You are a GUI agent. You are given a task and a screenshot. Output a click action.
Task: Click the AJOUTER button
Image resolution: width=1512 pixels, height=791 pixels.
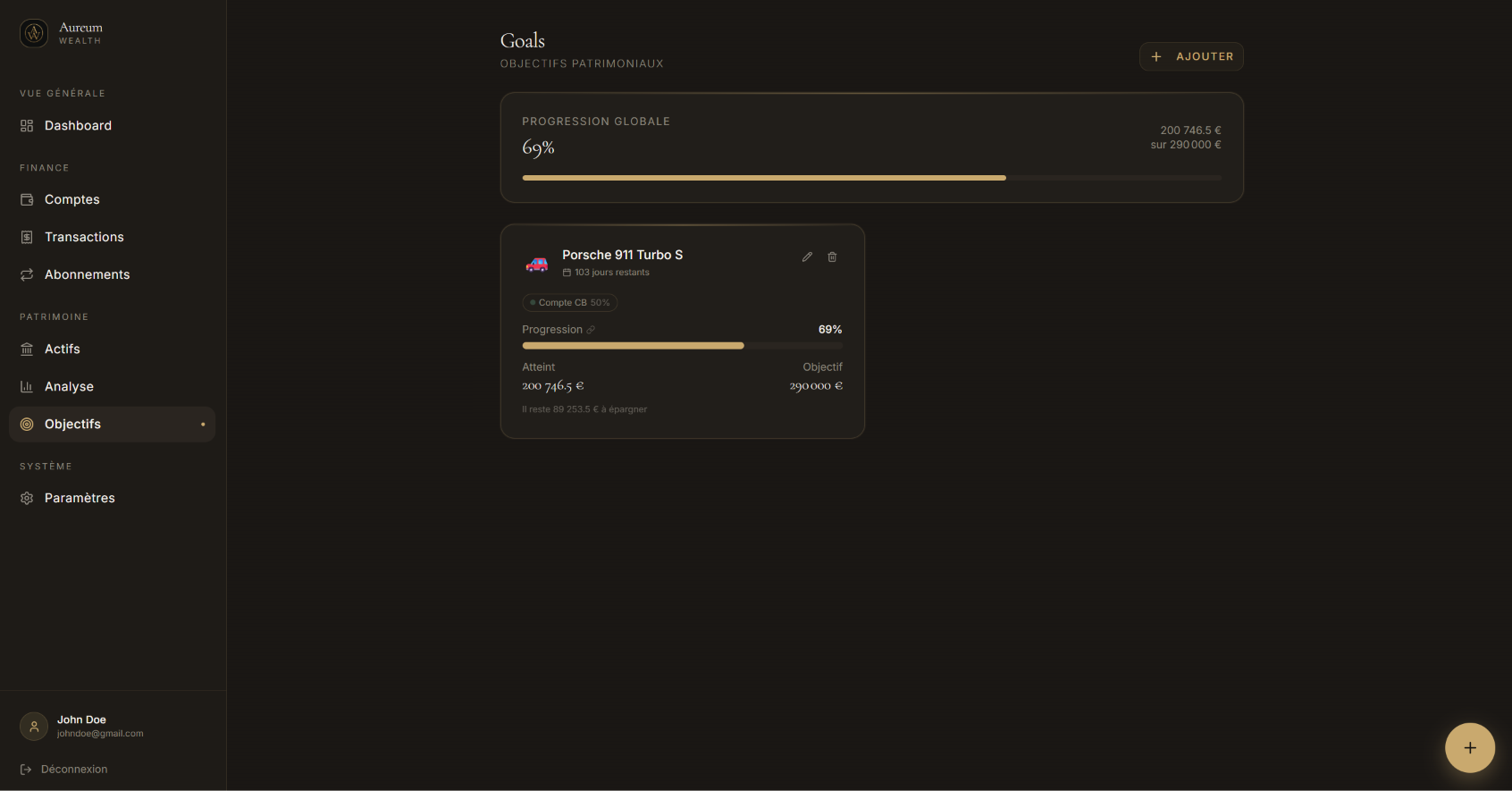click(x=1191, y=56)
